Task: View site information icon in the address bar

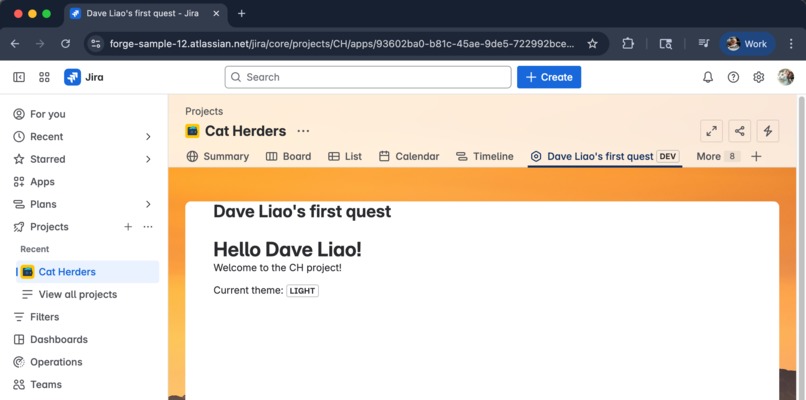Action: pyautogui.click(x=96, y=44)
